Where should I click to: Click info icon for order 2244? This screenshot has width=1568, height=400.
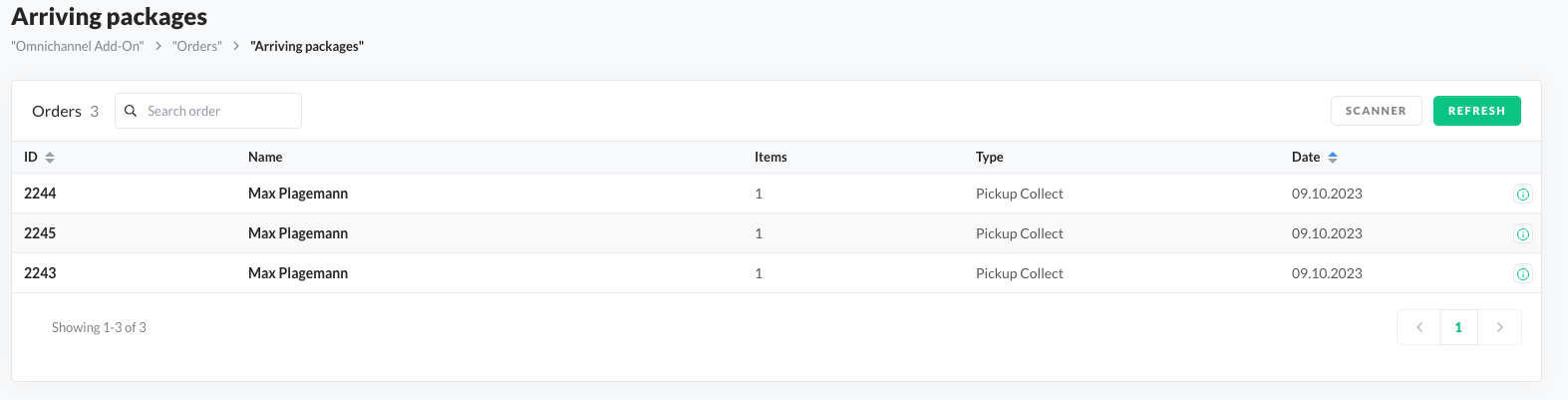pyautogui.click(x=1522, y=195)
